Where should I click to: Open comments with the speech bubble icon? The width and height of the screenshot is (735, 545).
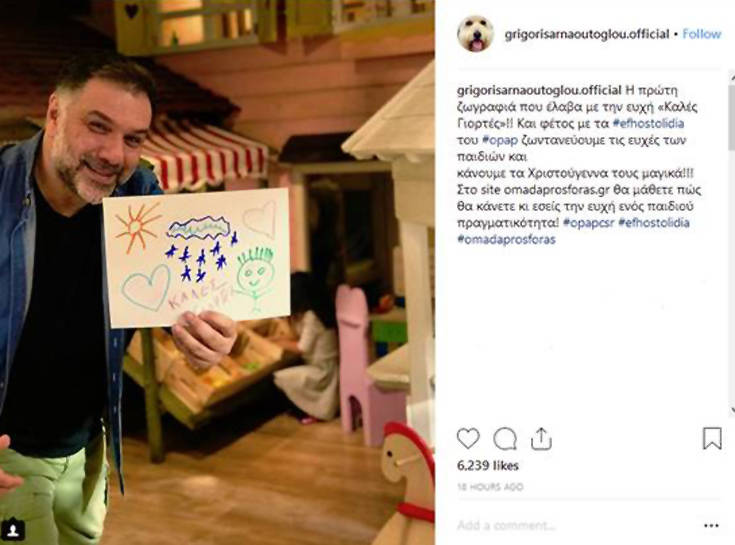click(x=505, y=439)
